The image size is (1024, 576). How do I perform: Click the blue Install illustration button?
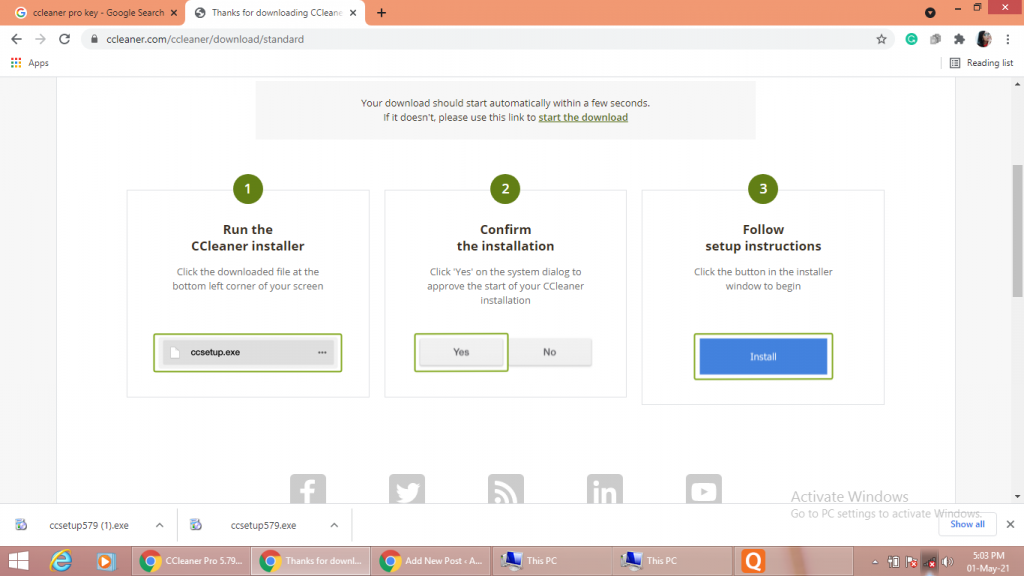(x=763, y=356)
